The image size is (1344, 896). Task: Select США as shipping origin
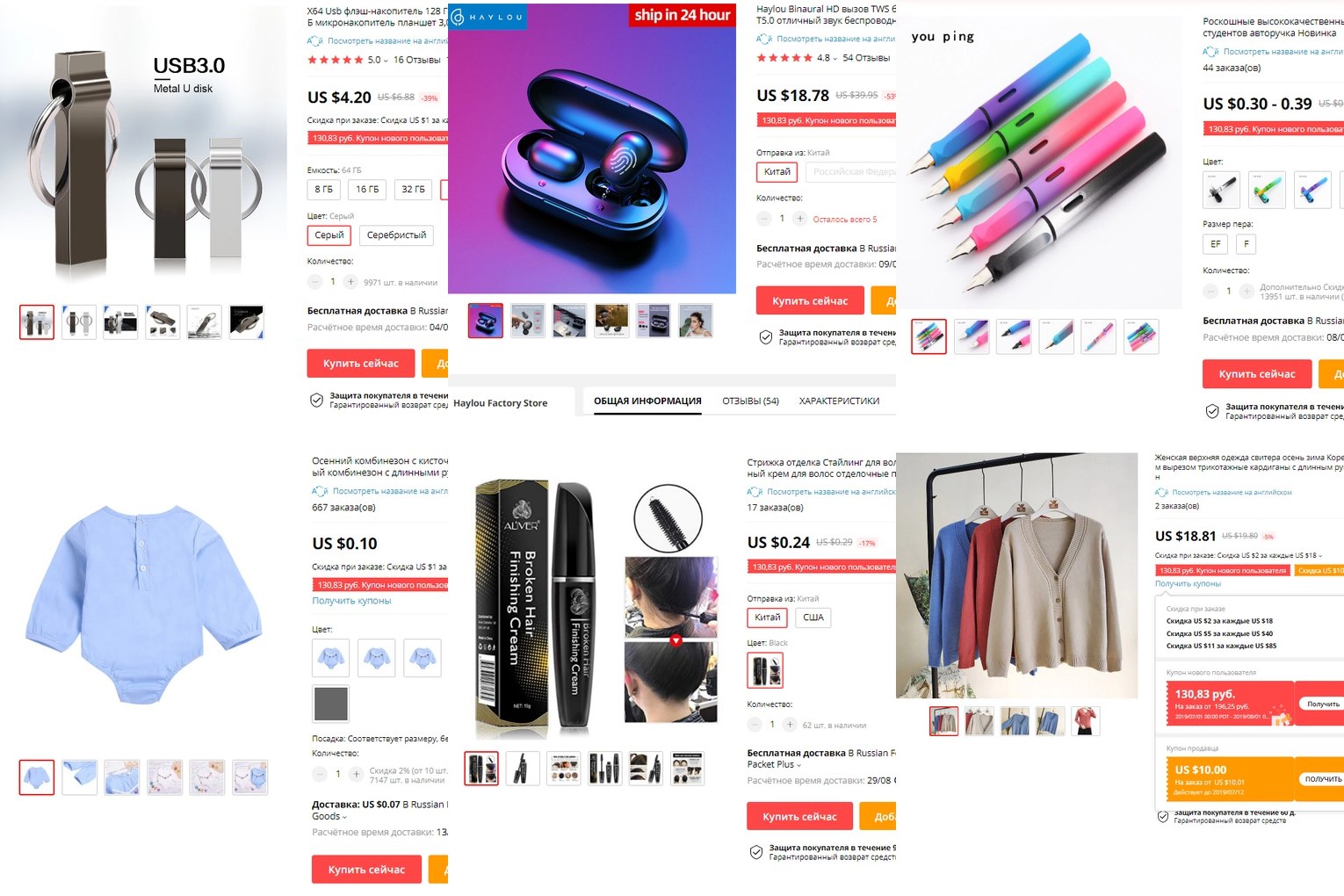(813, 618)
